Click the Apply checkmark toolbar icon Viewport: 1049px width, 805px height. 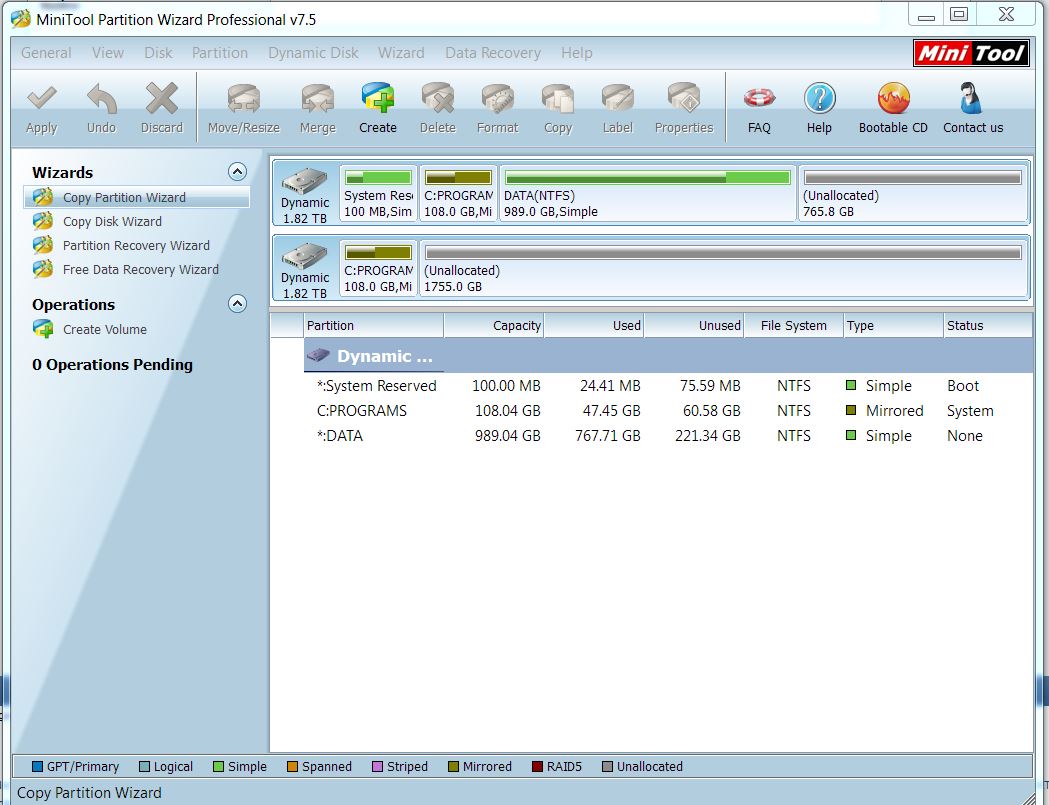point(41,100)
